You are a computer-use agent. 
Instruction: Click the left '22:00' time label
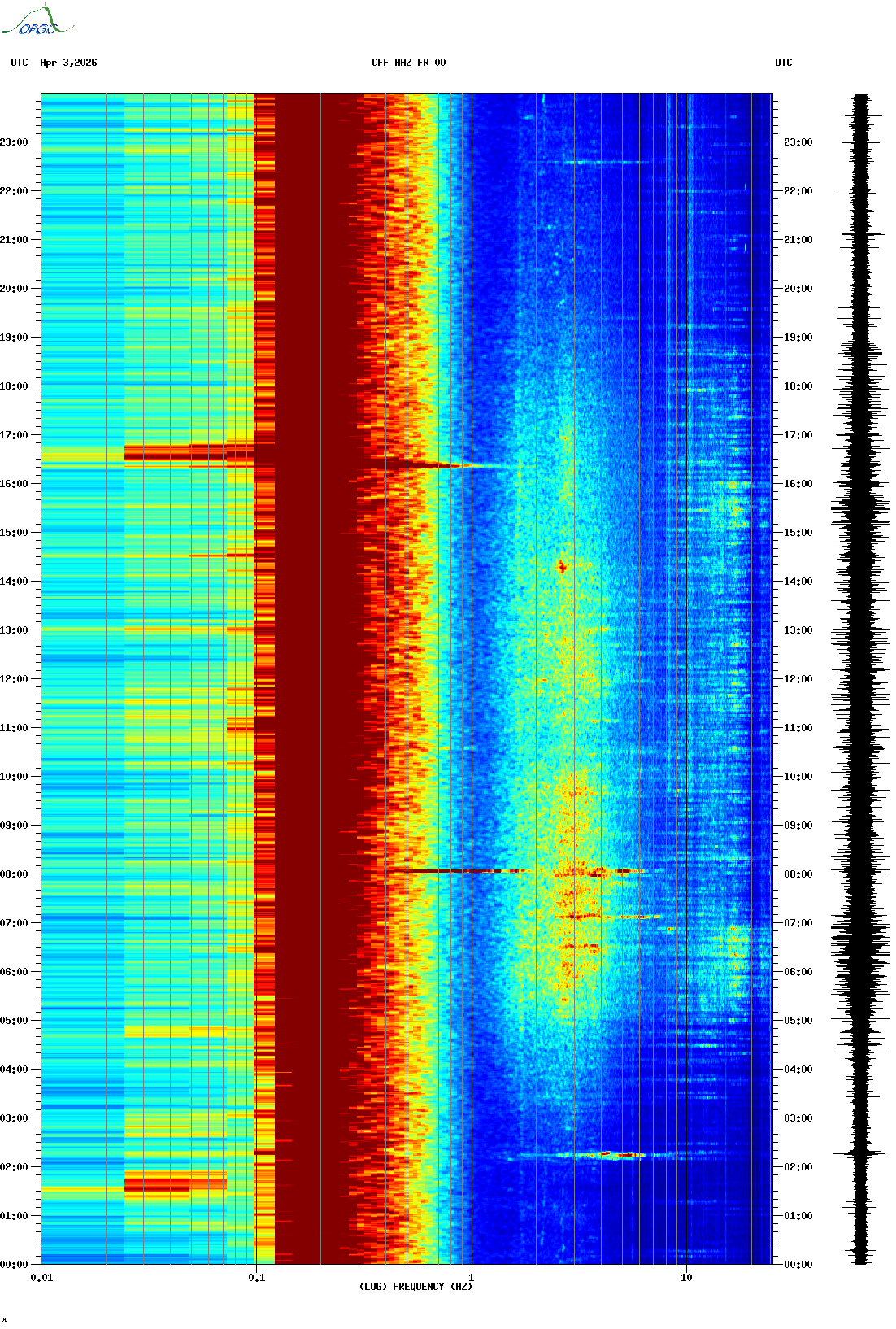click(x=14, y=191)
